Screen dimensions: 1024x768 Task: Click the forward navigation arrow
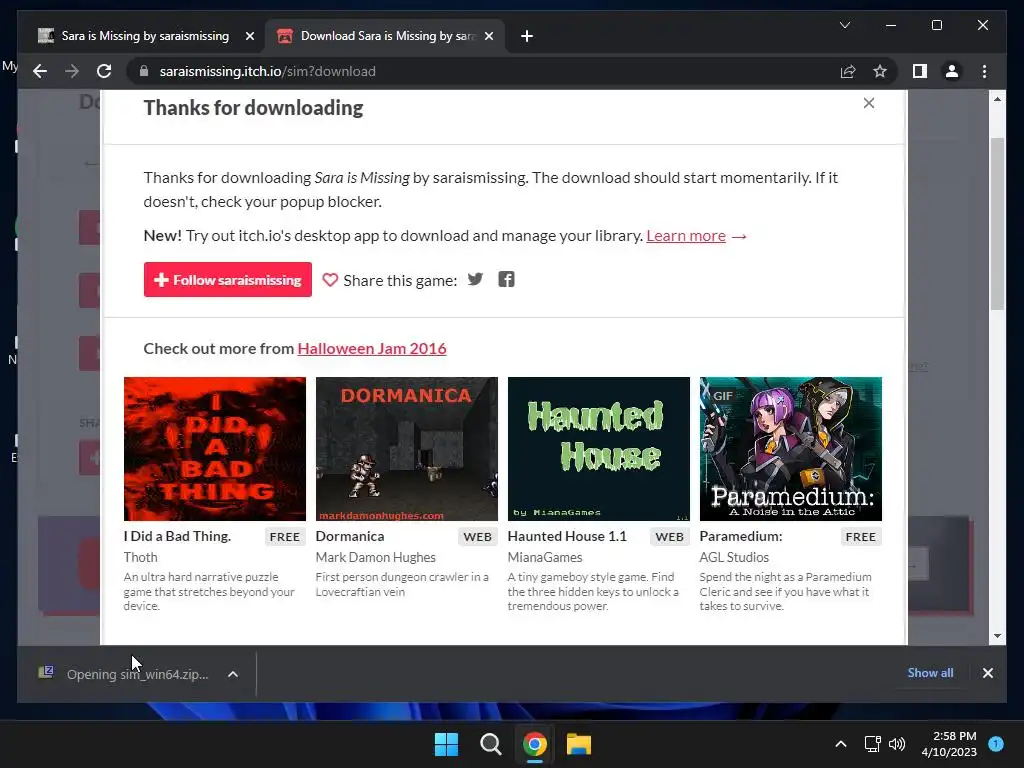click(72, 71)
